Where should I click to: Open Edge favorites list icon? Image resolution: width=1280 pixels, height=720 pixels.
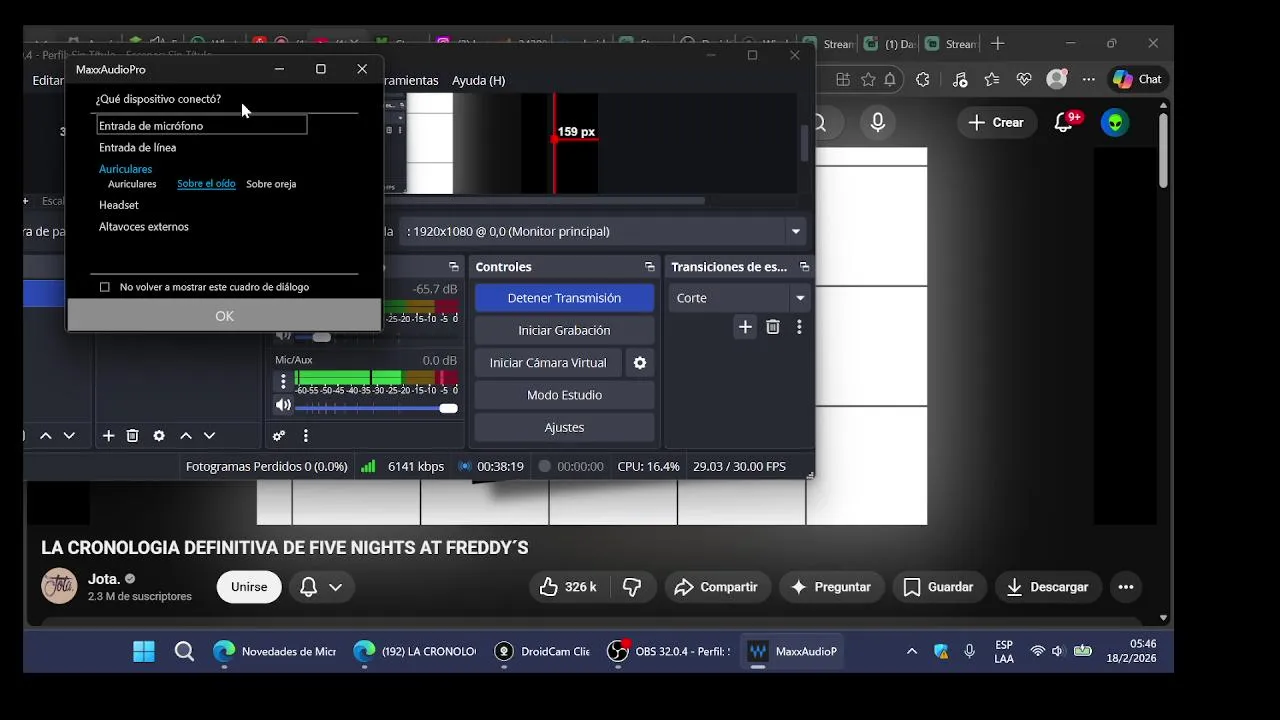coord(992,79)
